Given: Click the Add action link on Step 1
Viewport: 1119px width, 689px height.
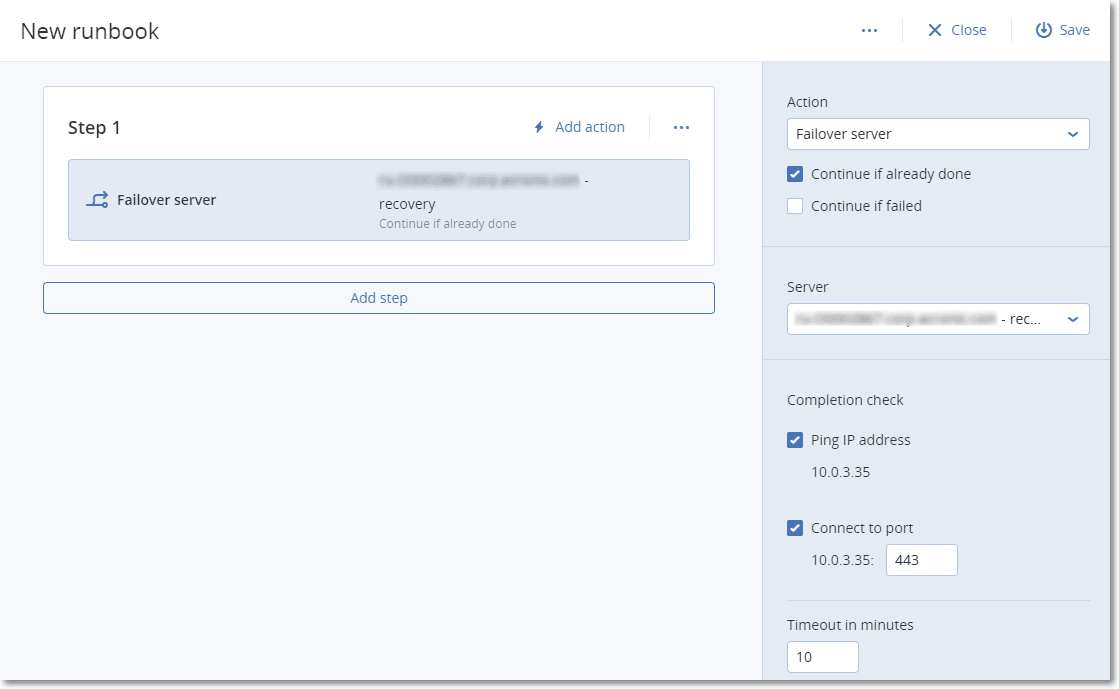Looking at the screenshot, I should tap(589, 127).
